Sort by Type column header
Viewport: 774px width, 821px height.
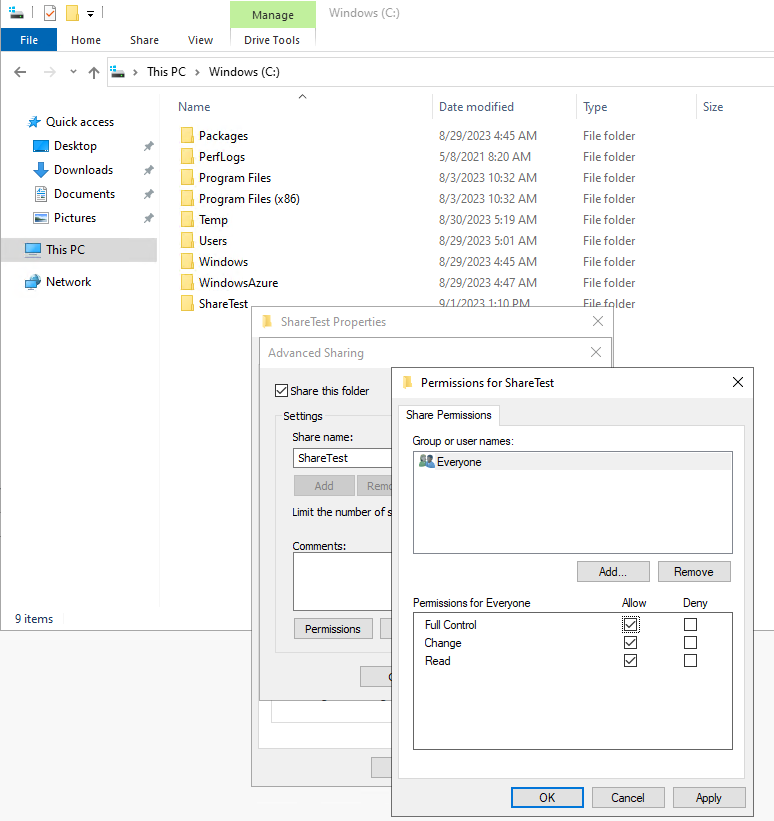coord(595,107)
